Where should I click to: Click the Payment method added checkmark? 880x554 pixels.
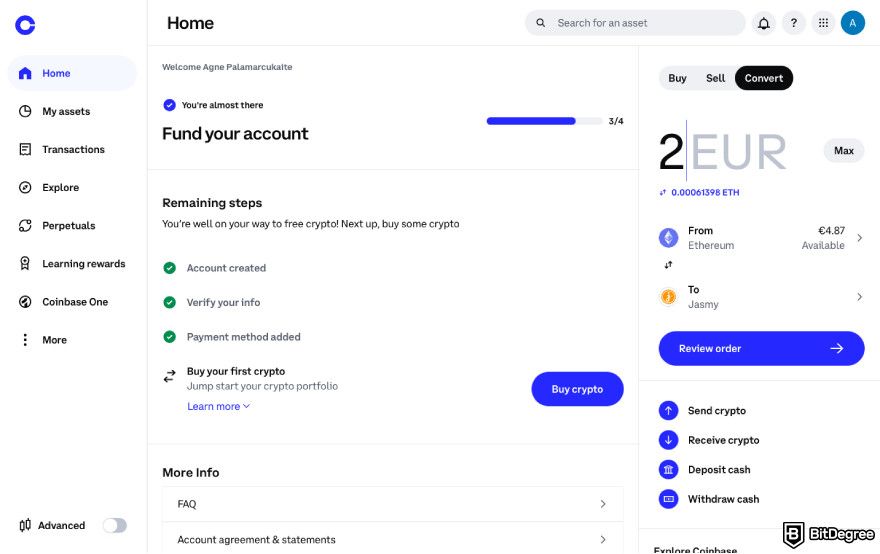[x=169, y=337]
